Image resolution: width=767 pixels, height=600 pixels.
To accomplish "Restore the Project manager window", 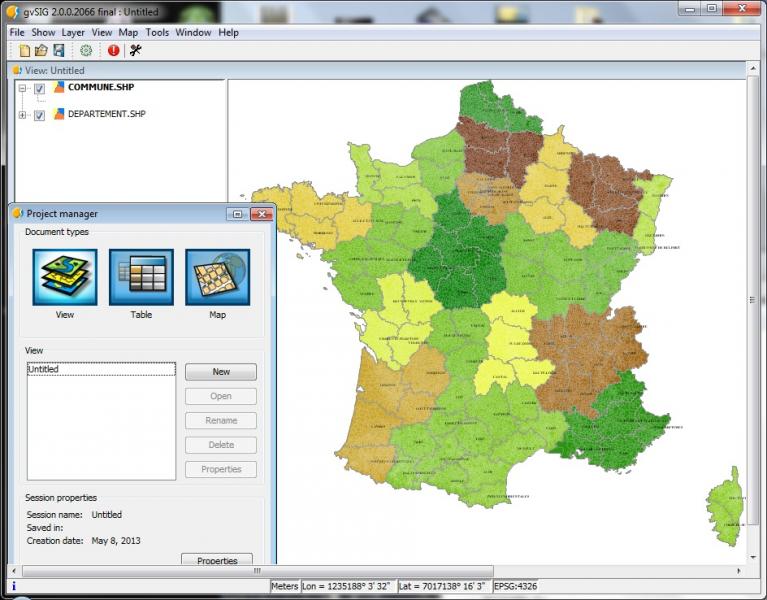I will [237, 214].
